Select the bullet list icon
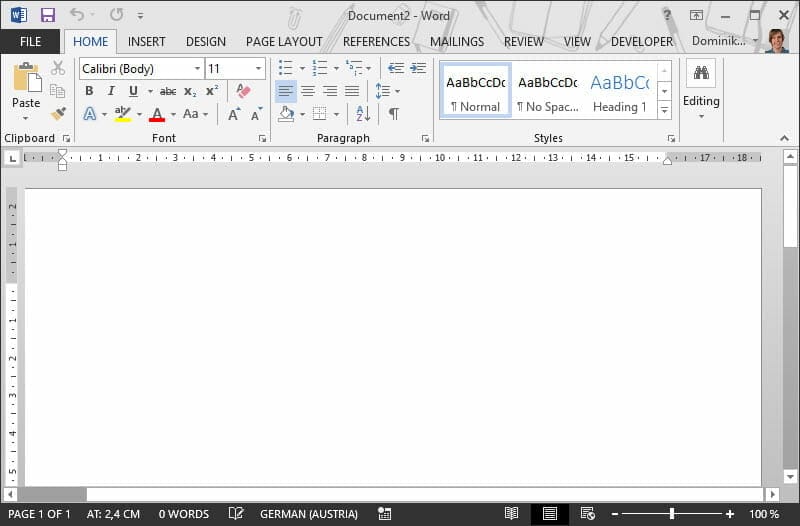The width and height of the screenshot is (800, 526). click(286, 68)
